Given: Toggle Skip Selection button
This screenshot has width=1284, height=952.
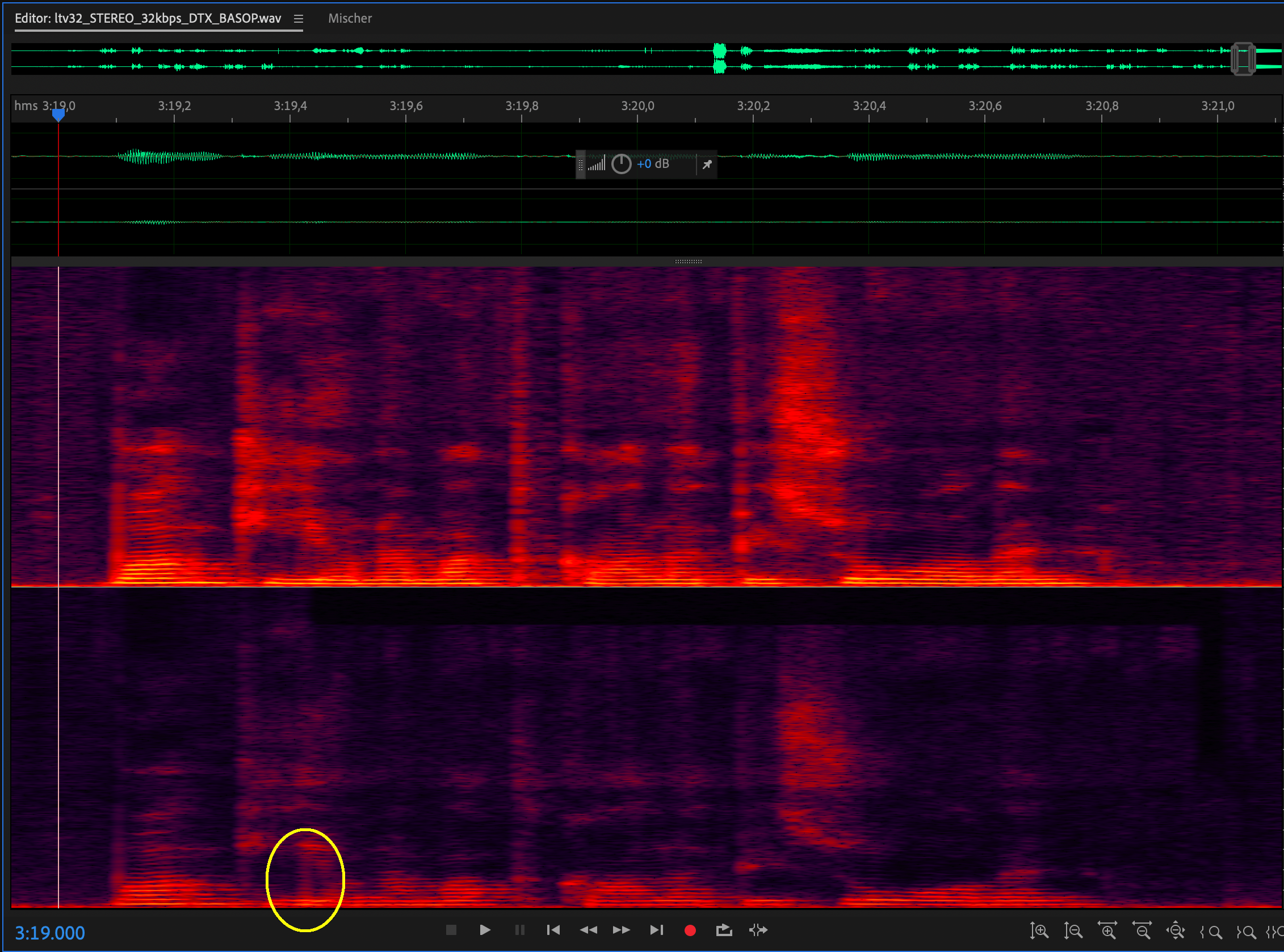Looking at the screenshot, I should pyautogui.click(x=758, y=929).
